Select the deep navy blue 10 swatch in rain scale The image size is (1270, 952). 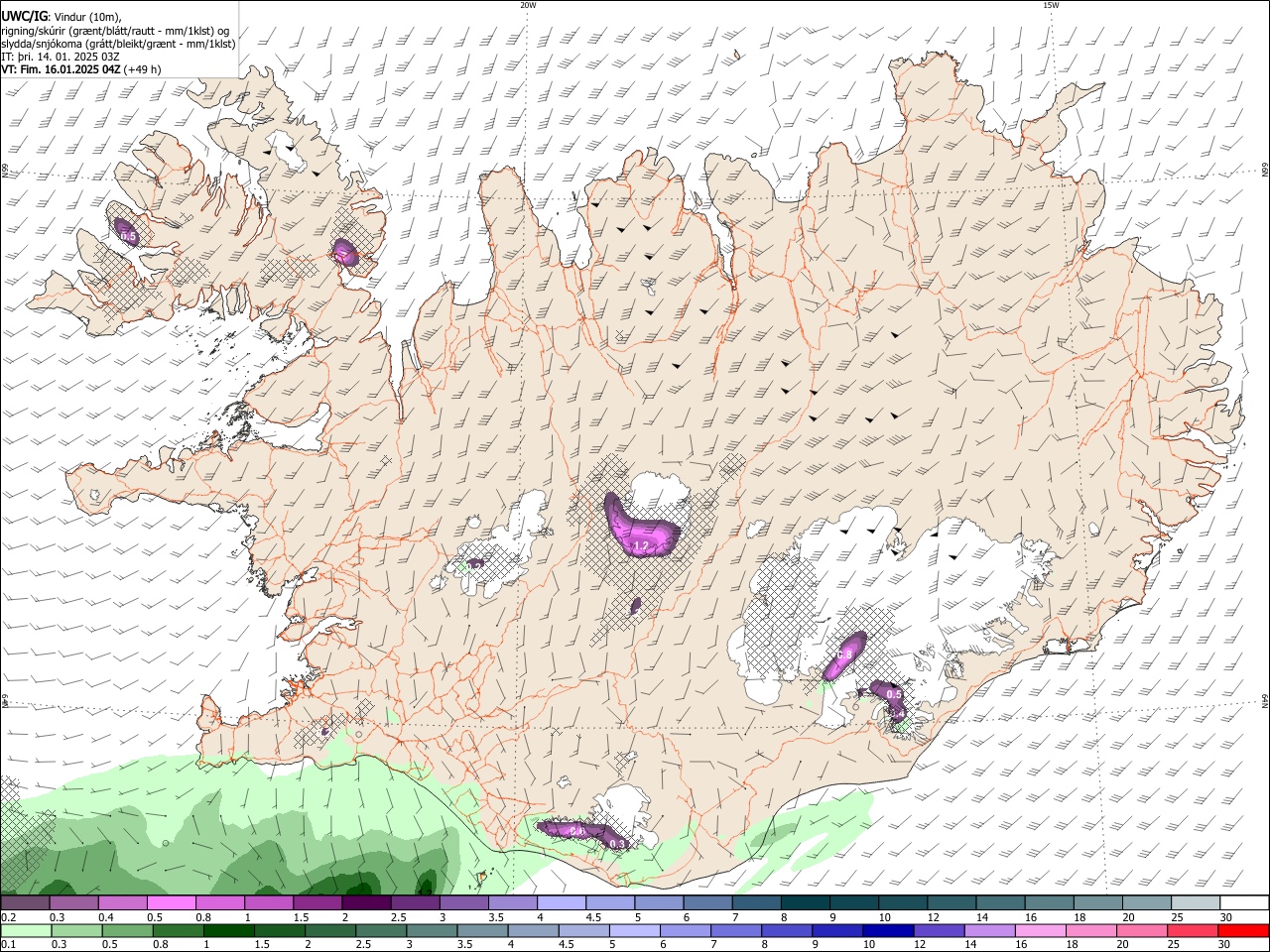coord(888,930)
